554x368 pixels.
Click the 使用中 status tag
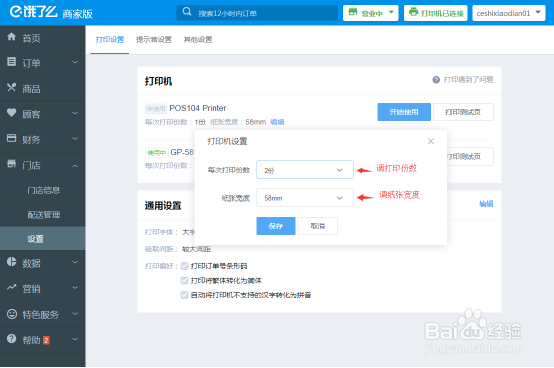point(157,153)
